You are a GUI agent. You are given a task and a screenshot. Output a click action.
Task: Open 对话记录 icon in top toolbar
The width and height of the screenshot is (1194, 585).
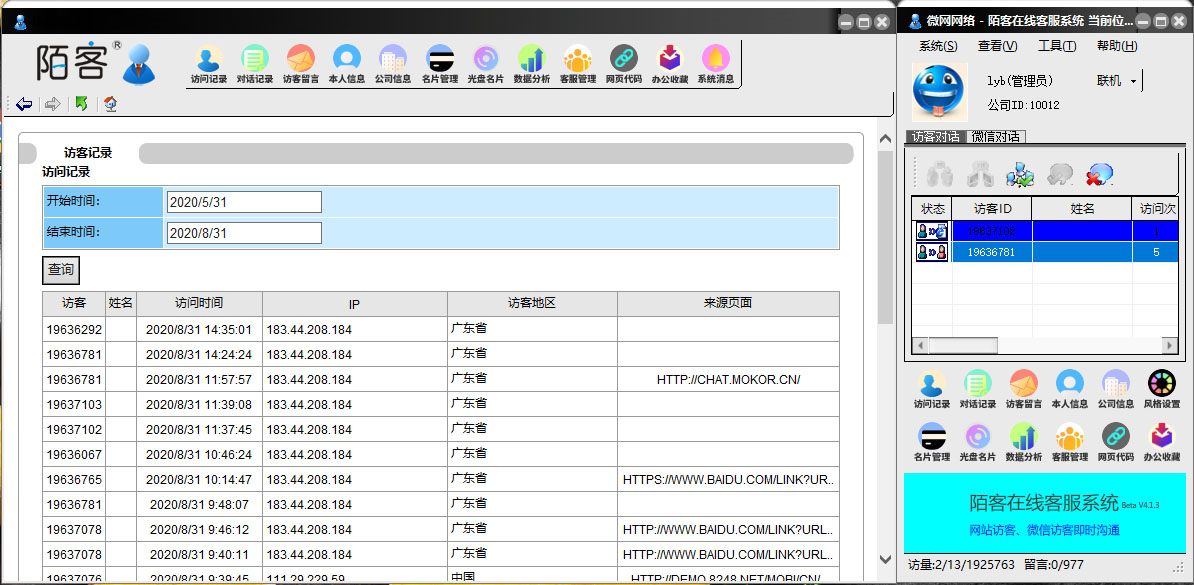coord(255,64)
